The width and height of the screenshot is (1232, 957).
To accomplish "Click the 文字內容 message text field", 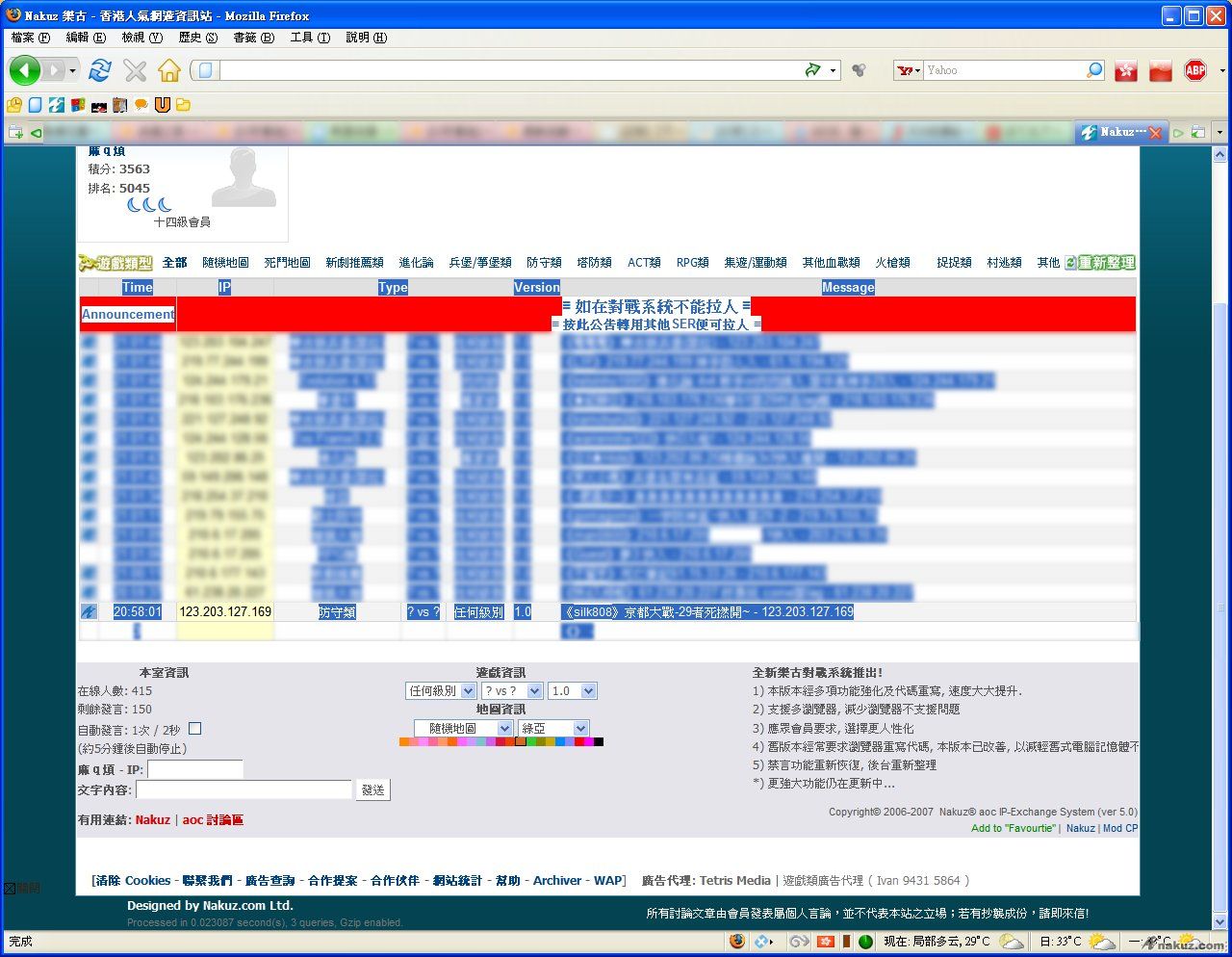I will click(244, 790).
